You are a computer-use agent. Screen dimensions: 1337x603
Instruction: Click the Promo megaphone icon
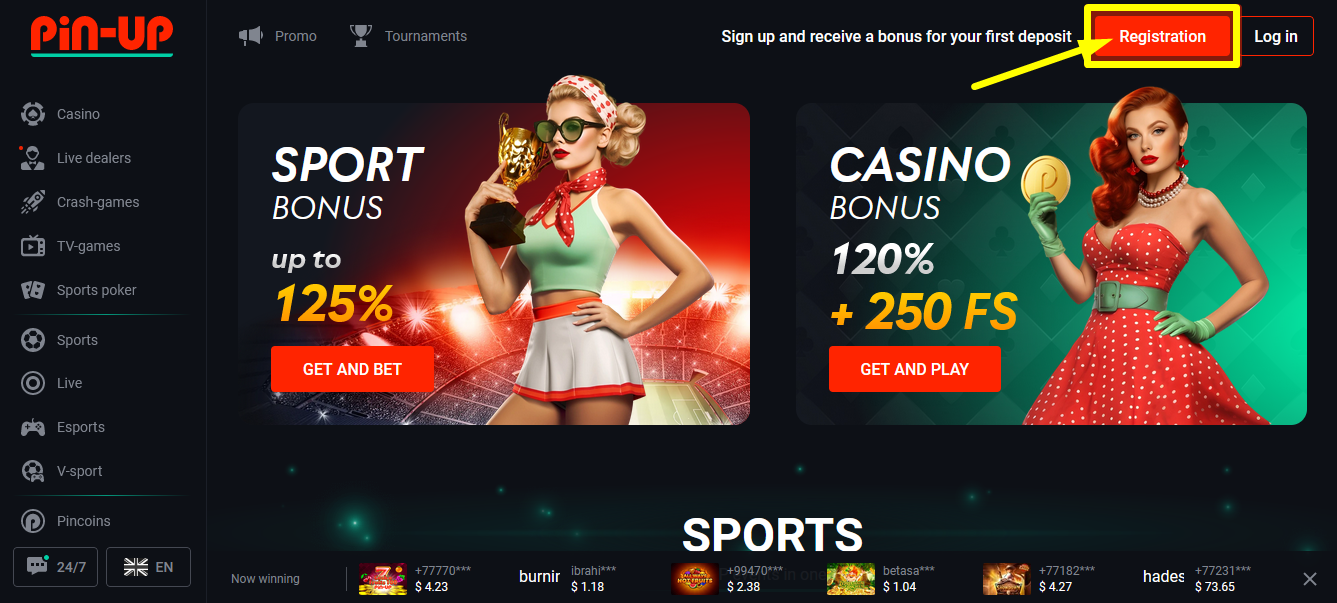[250, 36]
